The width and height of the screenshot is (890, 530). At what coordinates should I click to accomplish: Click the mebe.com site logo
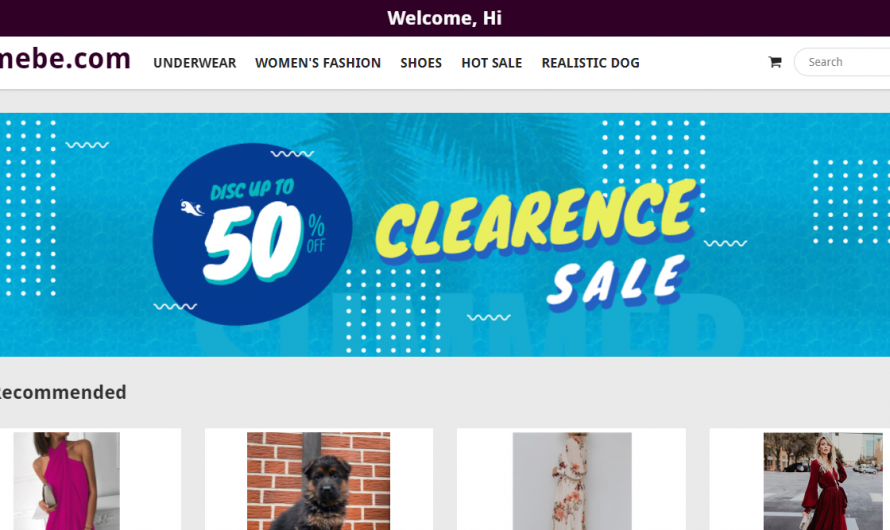click(x=65, y=58)
